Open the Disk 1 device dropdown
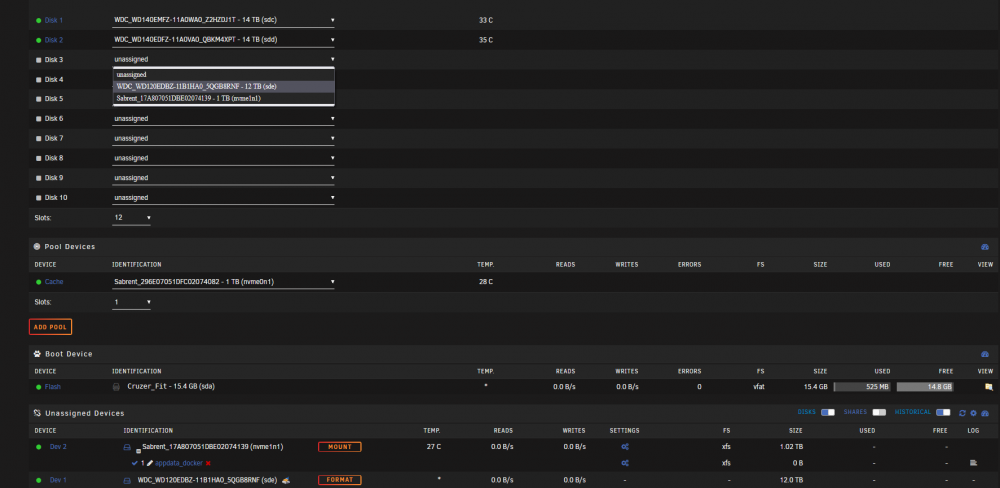This screenshot has height=488, width=1000. tap(223, 20)
